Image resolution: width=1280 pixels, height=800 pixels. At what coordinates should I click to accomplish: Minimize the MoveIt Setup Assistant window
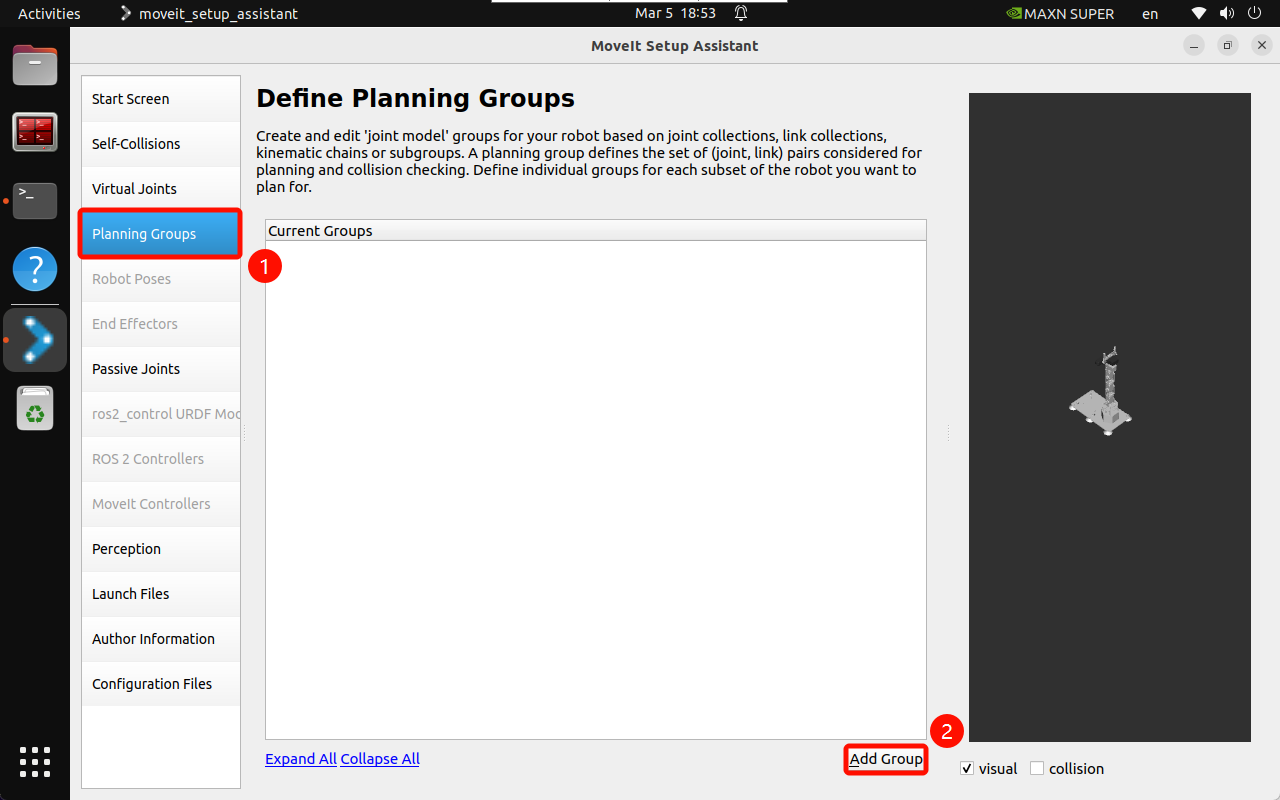tap(1194, 46)
